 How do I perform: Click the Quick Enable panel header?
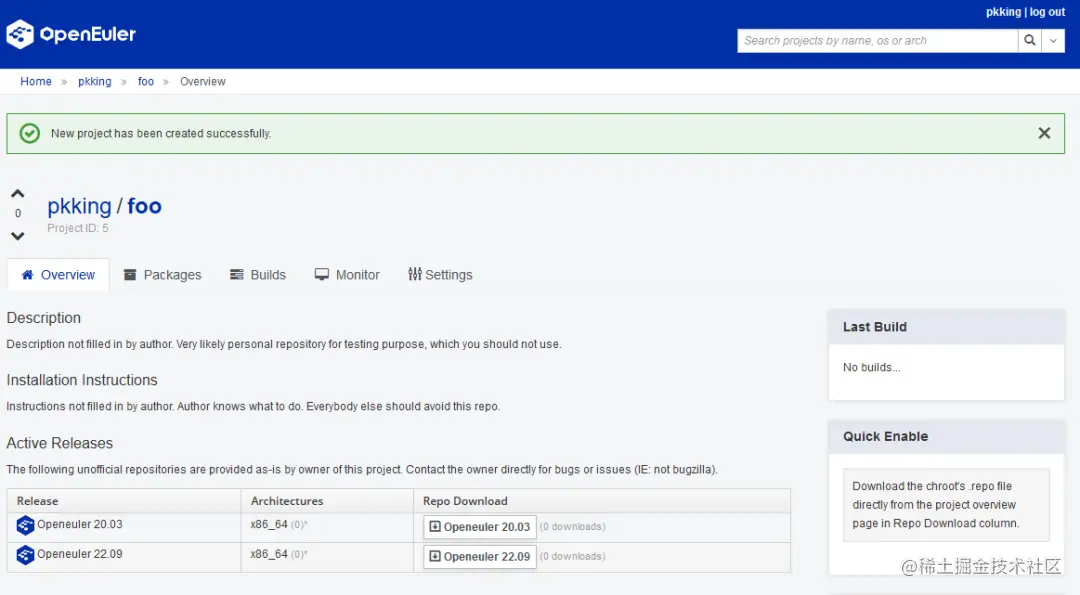click(x=946, y=437)
